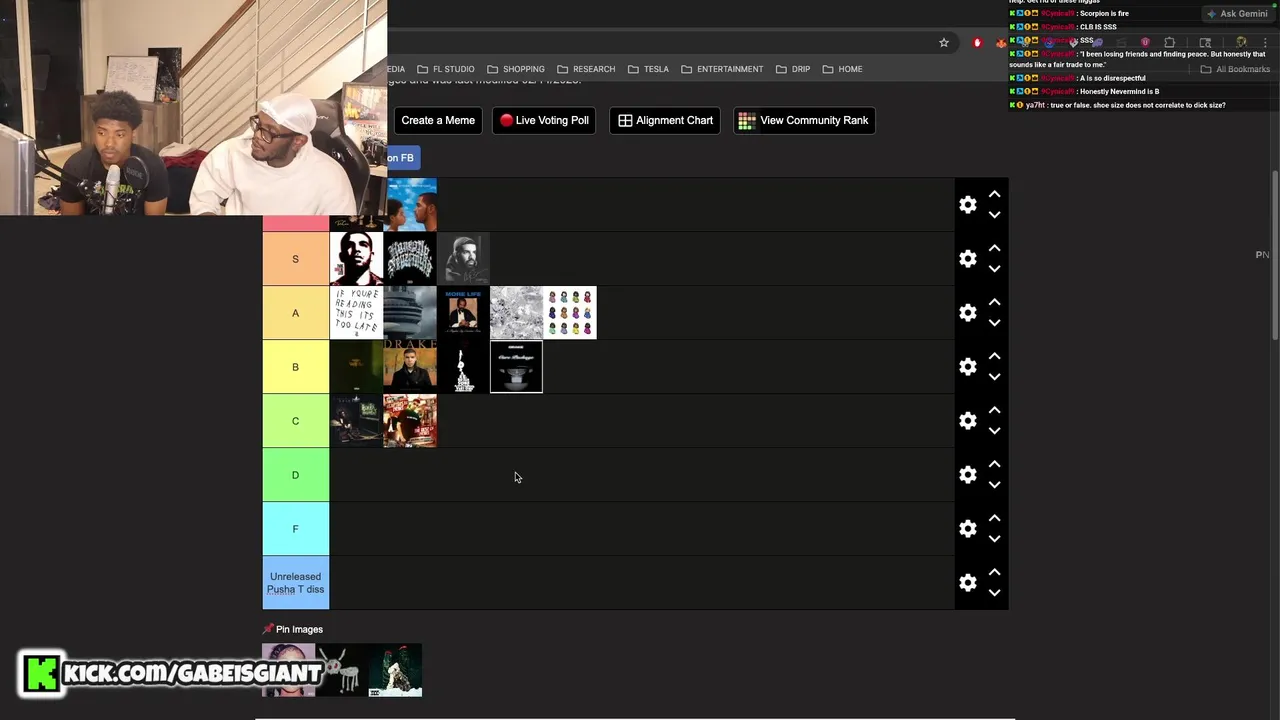Screen dimensions: 1280x720
Task: Move F tier row down
Action: pos(994,539)
